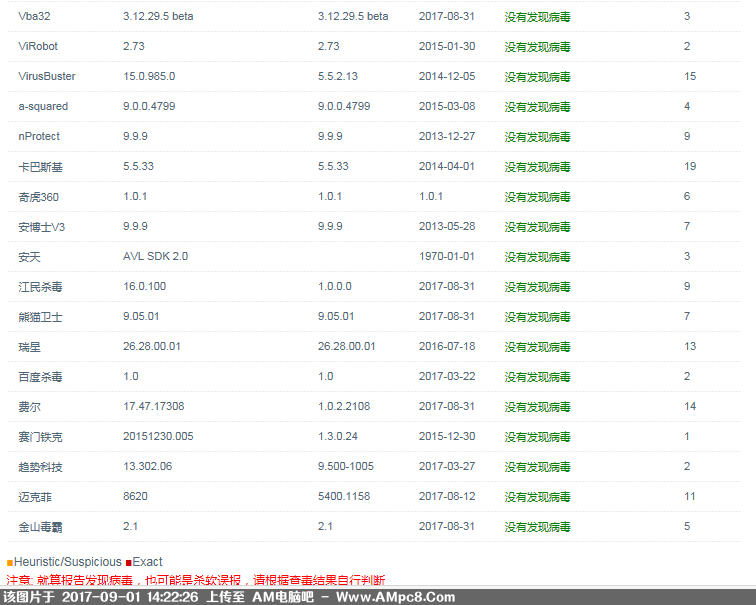Select the Exact legend label

[148, 562]
